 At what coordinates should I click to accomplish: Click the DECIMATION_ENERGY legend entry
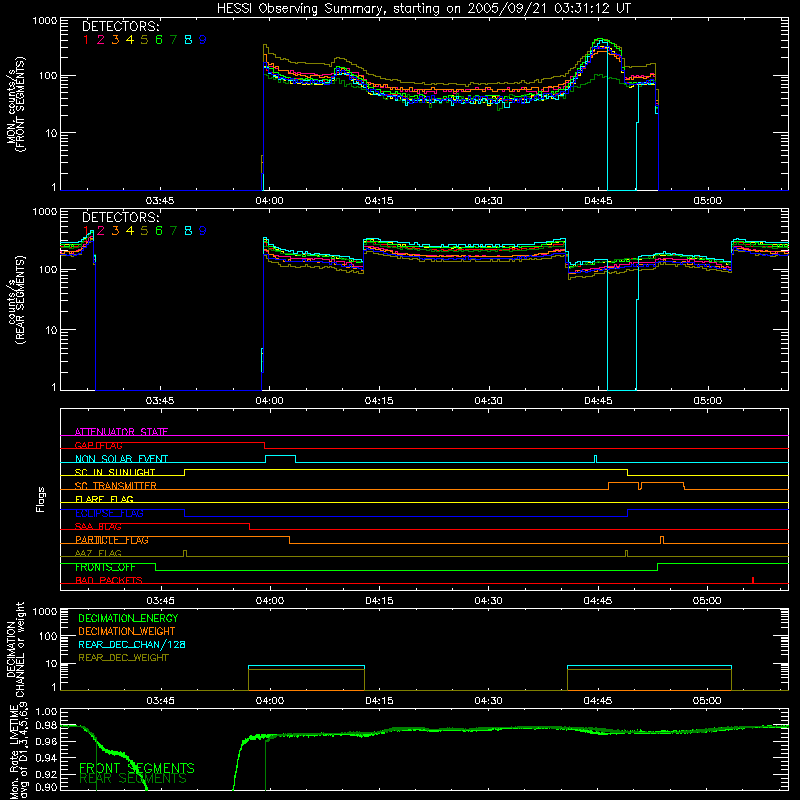(x=128, y=618)
